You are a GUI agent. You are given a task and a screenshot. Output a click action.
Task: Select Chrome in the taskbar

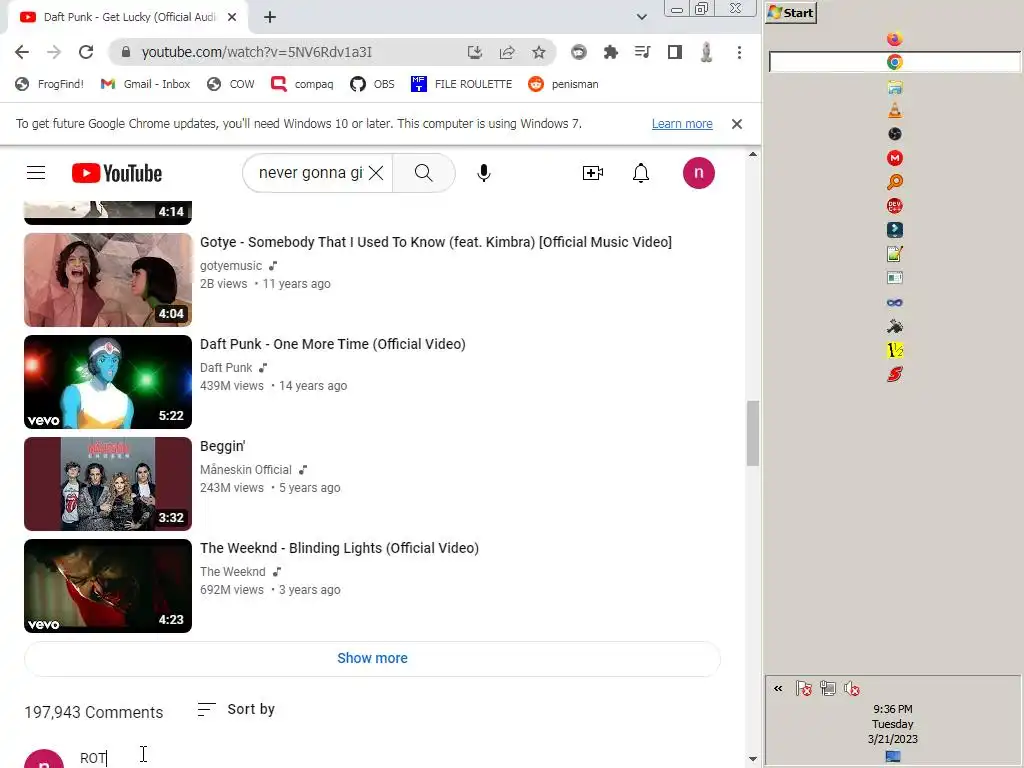[895, 62]
